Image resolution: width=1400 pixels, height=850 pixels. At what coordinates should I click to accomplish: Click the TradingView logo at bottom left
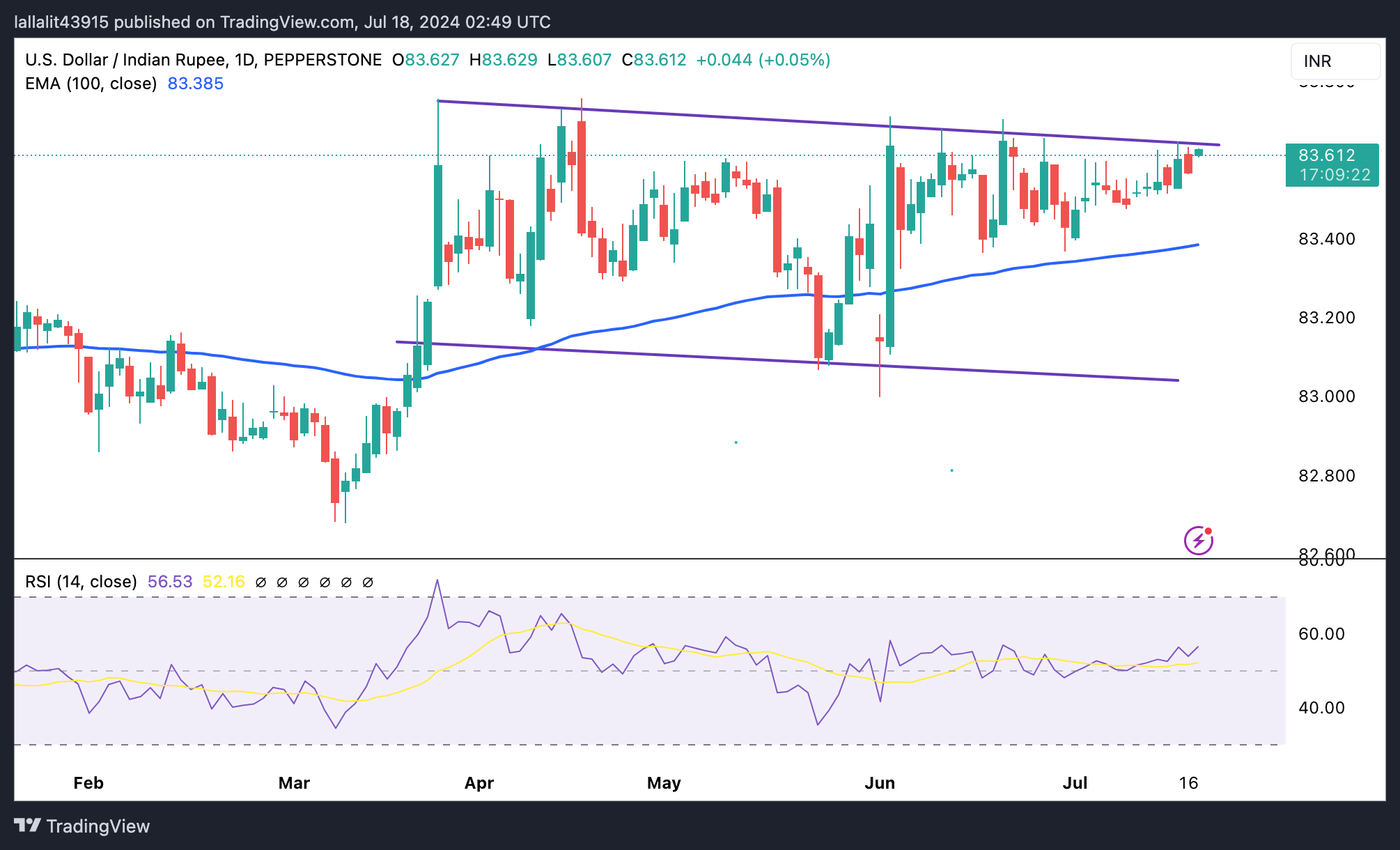coord(82,826)
